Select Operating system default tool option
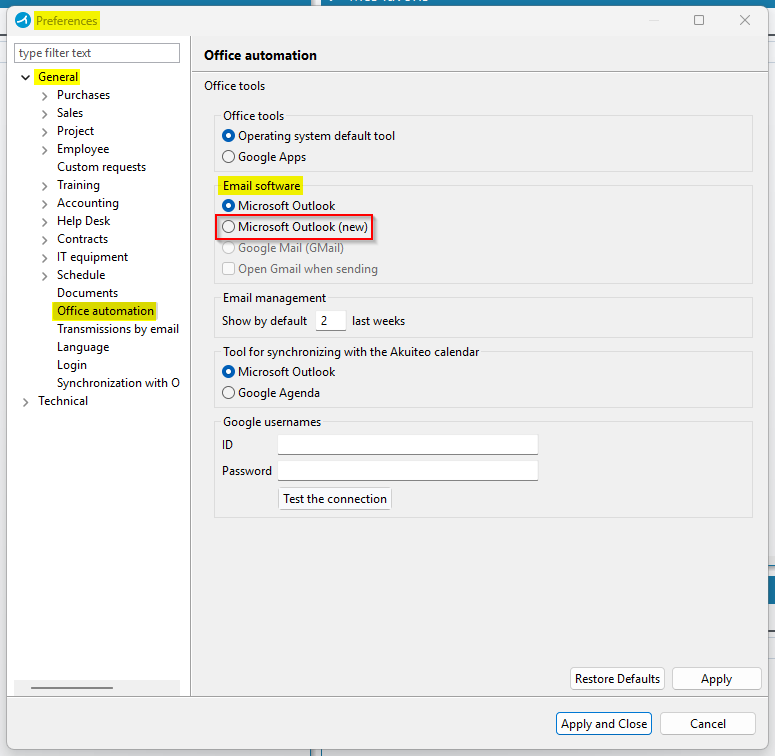Screen dimensions: 775x756 point(229,136)
